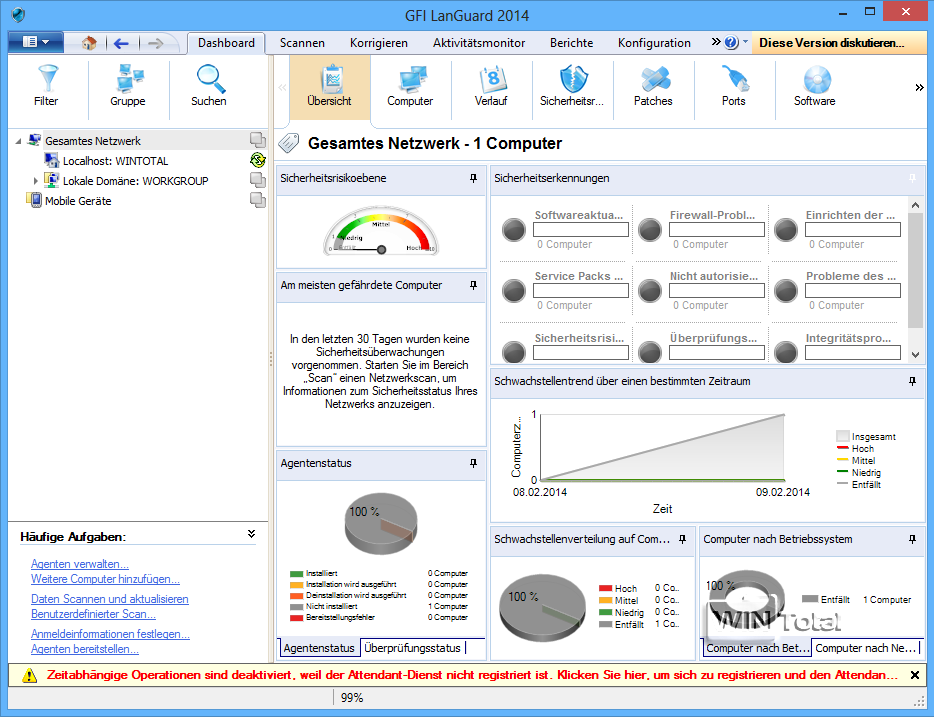Screen dimensions: 934x717
Task: Select the Computer nach Ne... tab
Action: point(865,648)
